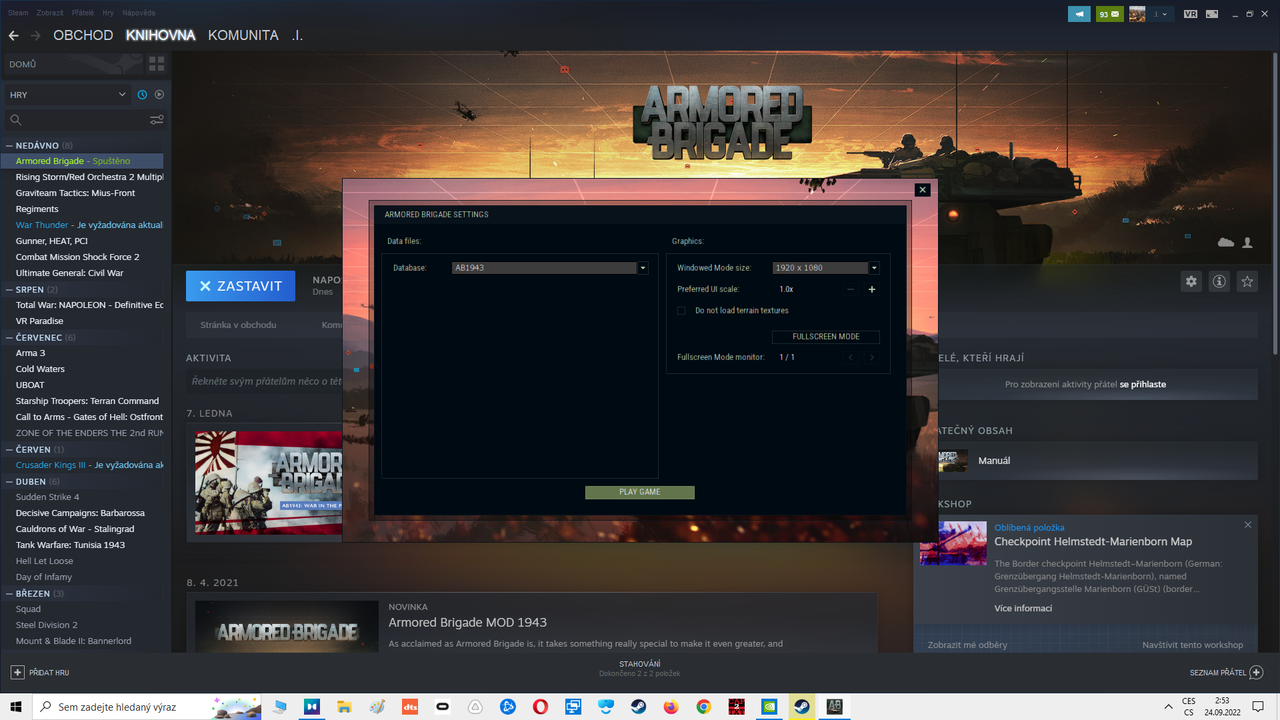Image resolution: width=1280 pixels, height=720 pixels.
Task: Go to the OBCHOD tab
Action: (83, 35)
